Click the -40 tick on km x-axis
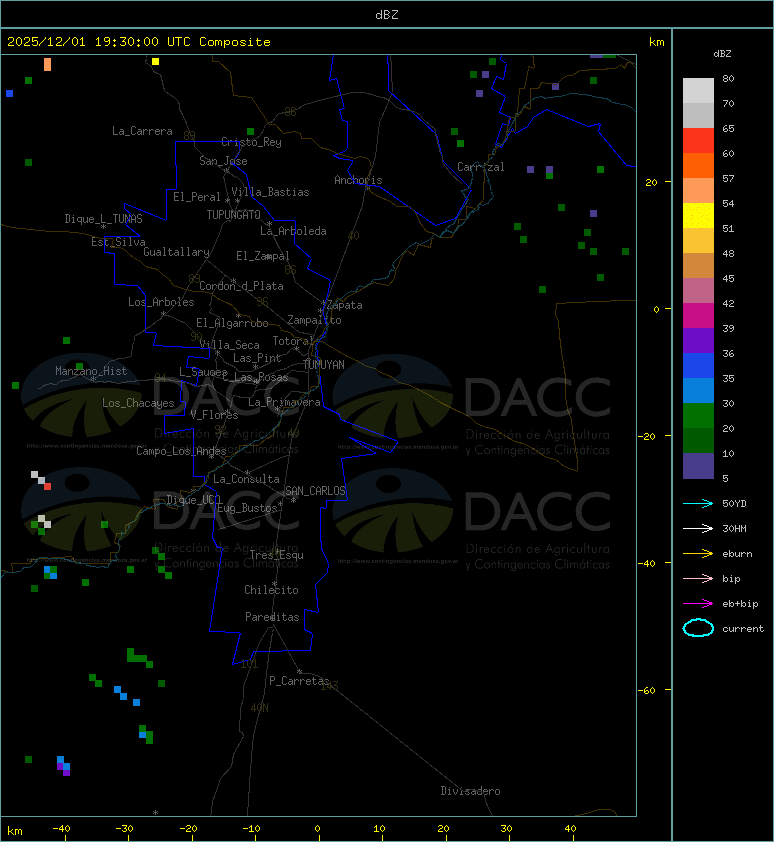 pyautogui.click(x=62, y=829)
